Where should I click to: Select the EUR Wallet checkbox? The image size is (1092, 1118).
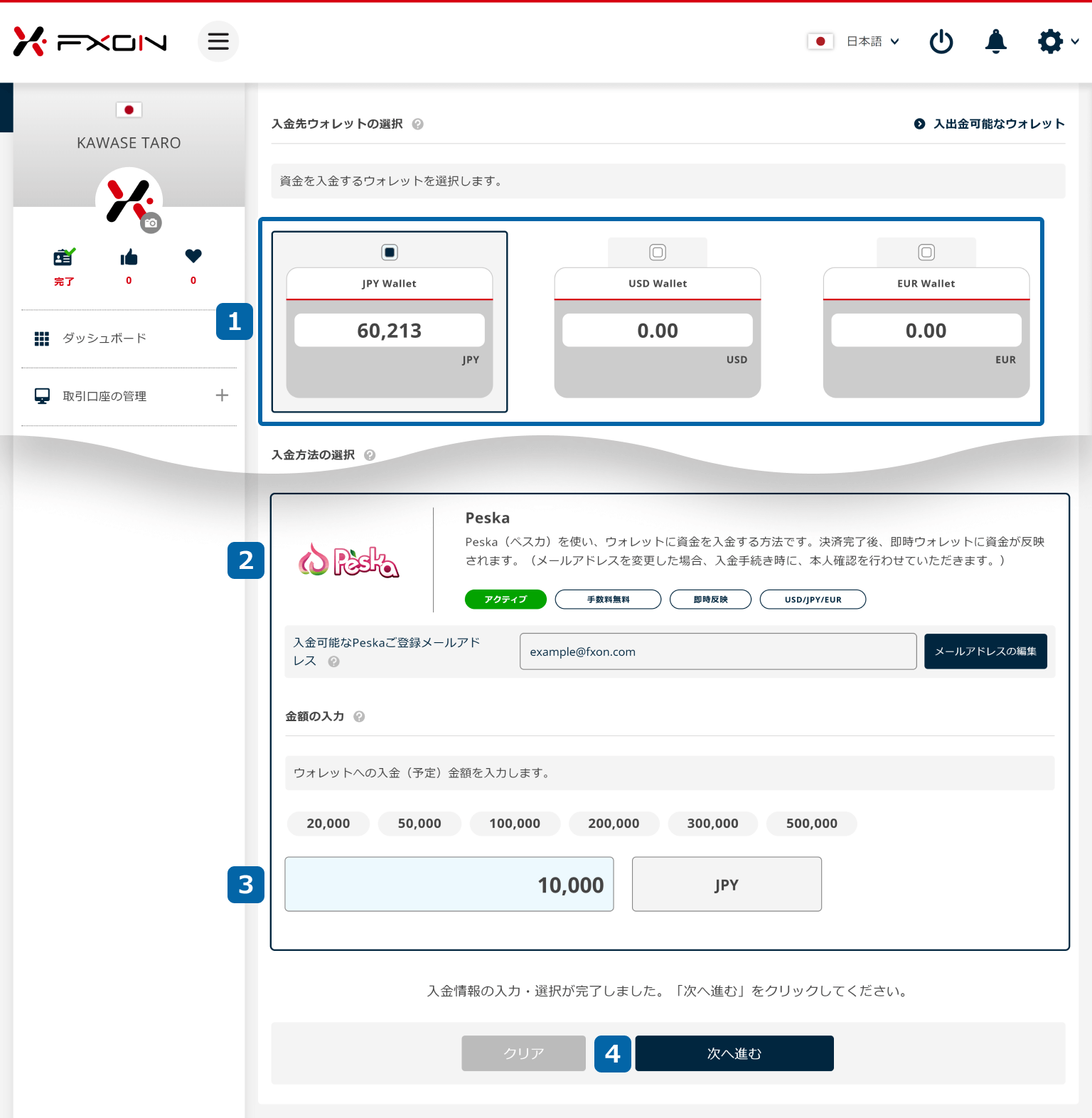[x=926, y=252]
